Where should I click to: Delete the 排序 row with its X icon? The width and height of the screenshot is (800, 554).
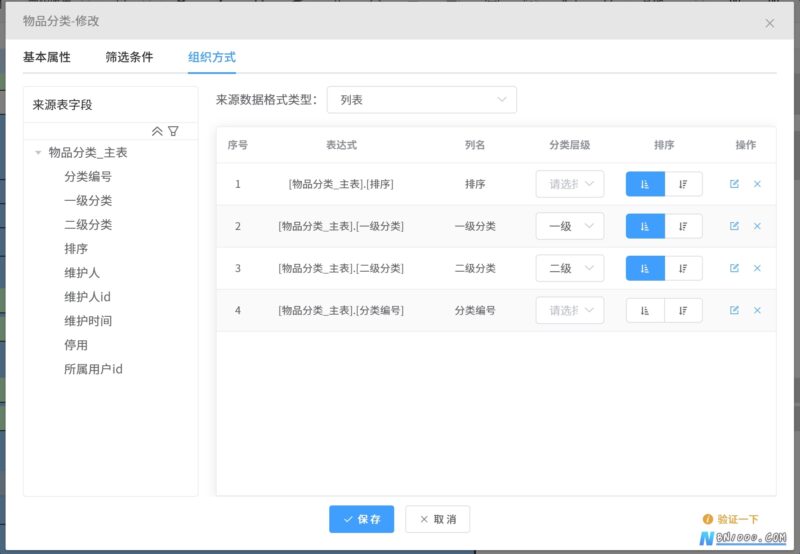click(x=757, y=184)
